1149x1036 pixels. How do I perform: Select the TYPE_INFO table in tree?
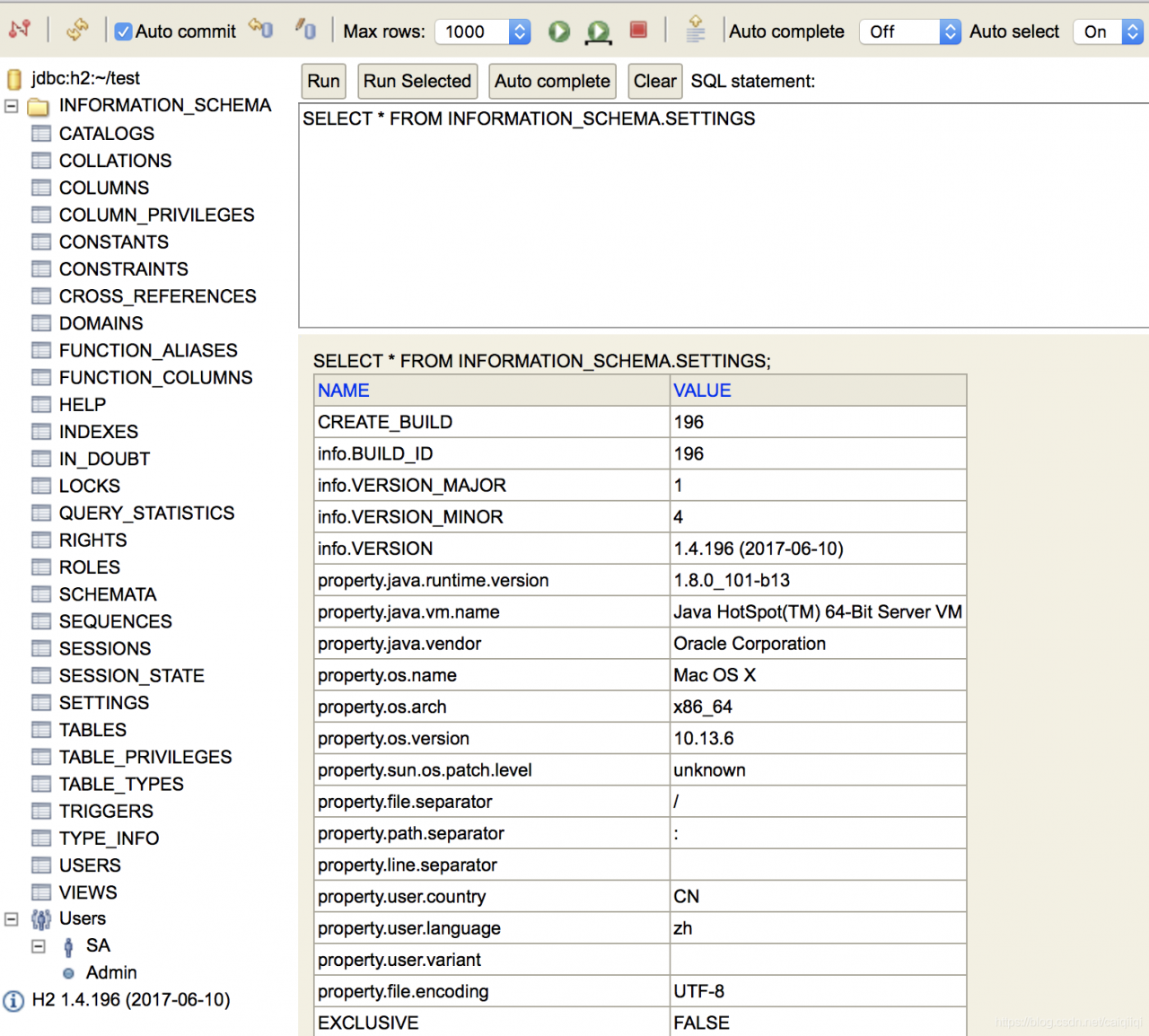pyautogui.click(x=110, y=838)
